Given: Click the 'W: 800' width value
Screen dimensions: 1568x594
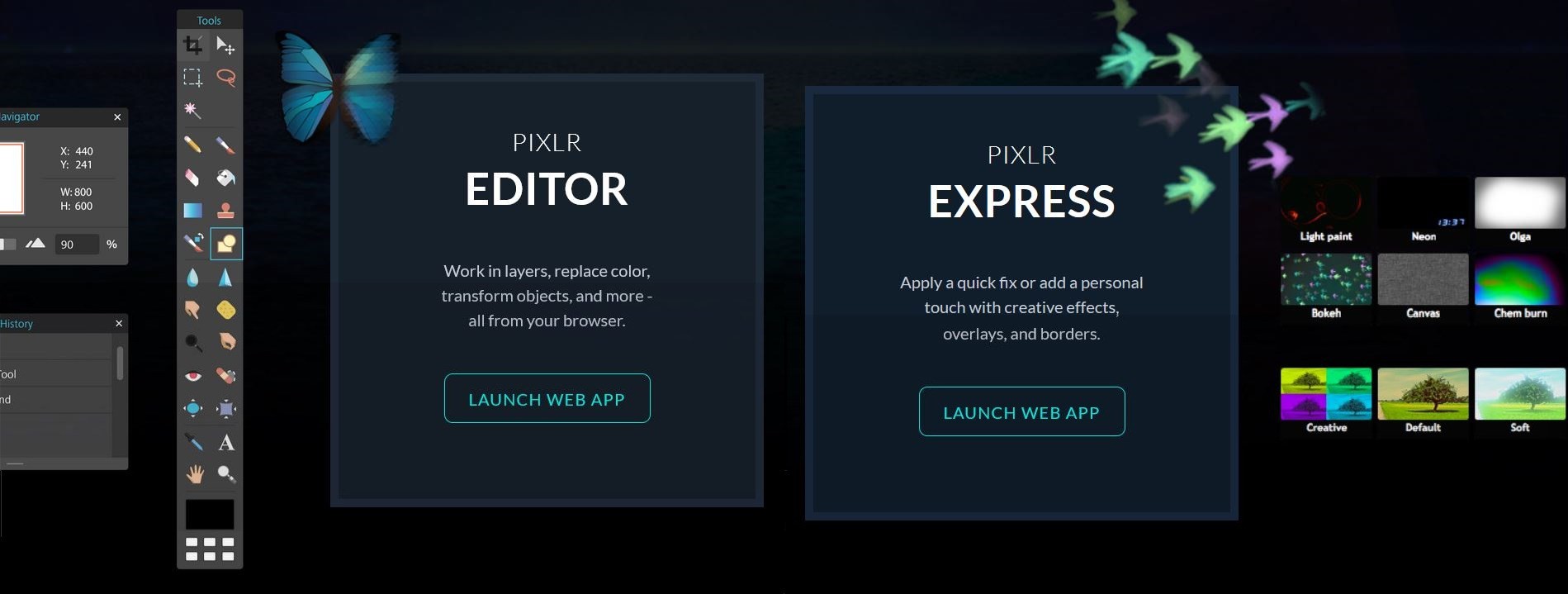Looking at the screenshot, I should coord(76,192).
